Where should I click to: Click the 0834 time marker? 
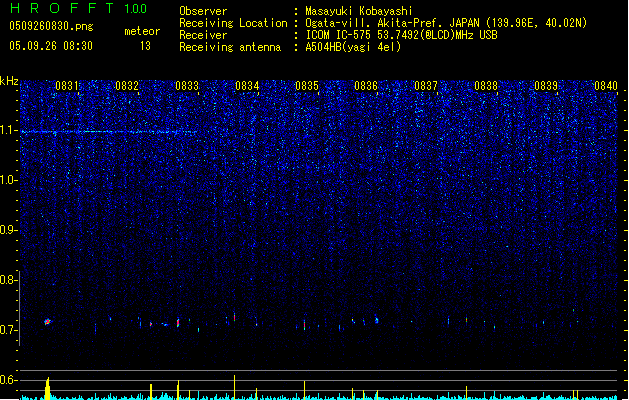click(x=247, y=86)
